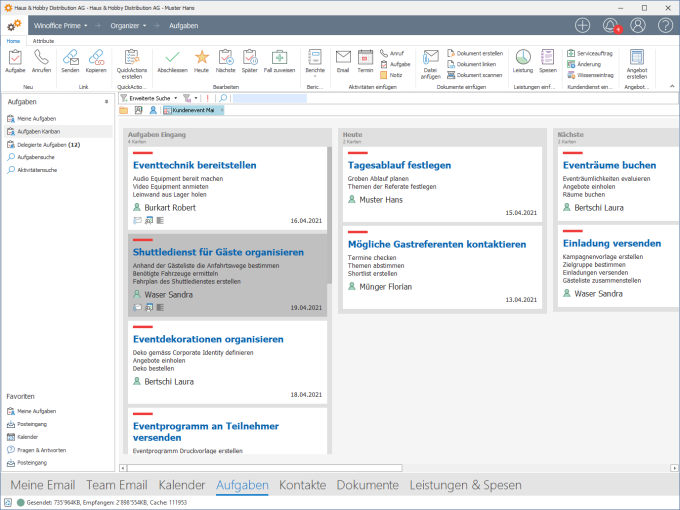The image size is (680, 510).
Task: Insert a new Termin from ribbon
Action: (x=365, y=59)
